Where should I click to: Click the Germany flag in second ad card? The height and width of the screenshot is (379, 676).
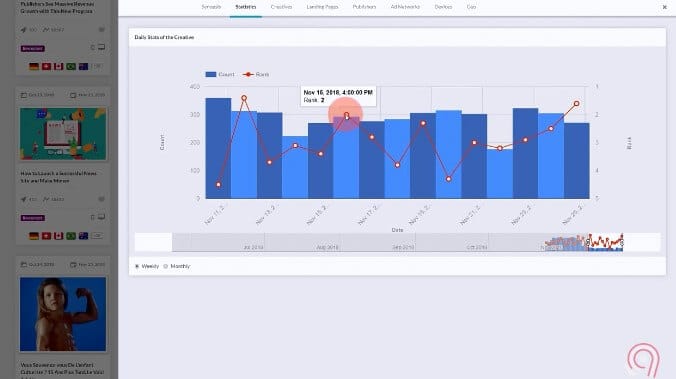[x=34, y=236]
